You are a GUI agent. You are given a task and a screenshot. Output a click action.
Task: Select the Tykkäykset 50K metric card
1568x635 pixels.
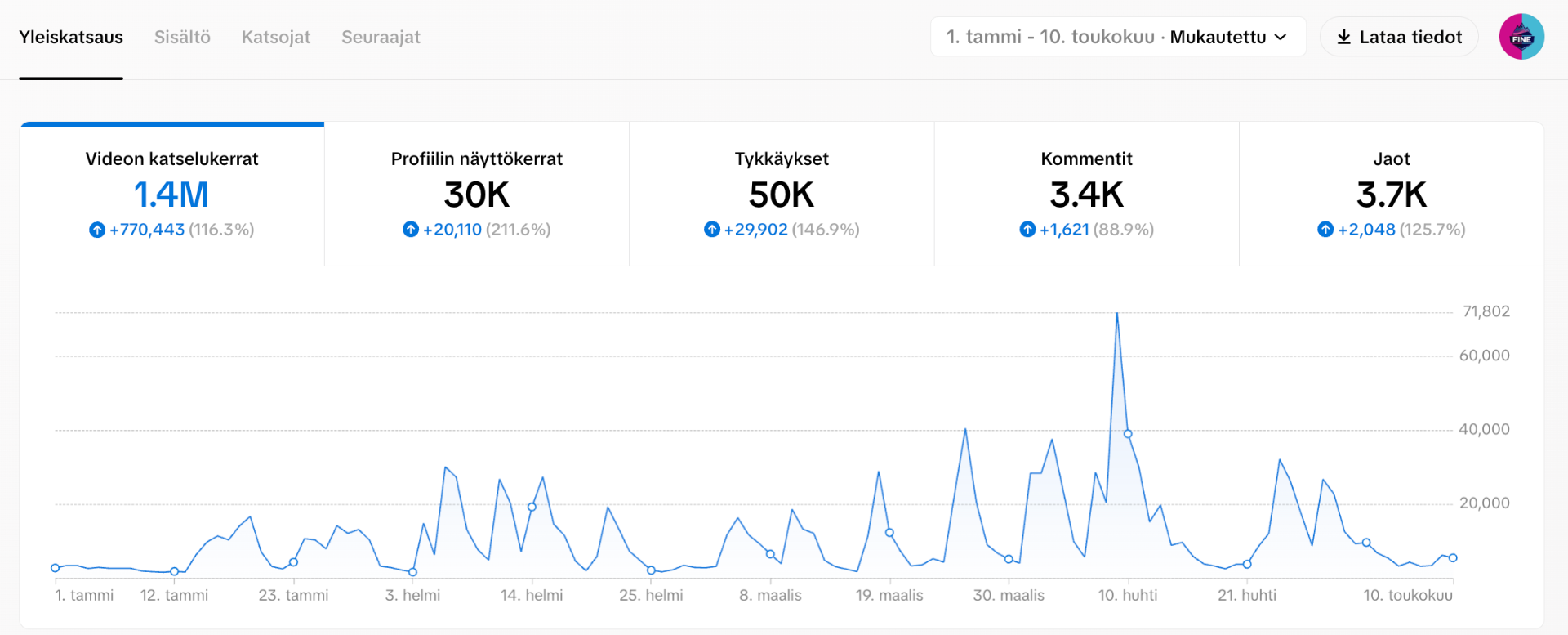pos(781,195)
